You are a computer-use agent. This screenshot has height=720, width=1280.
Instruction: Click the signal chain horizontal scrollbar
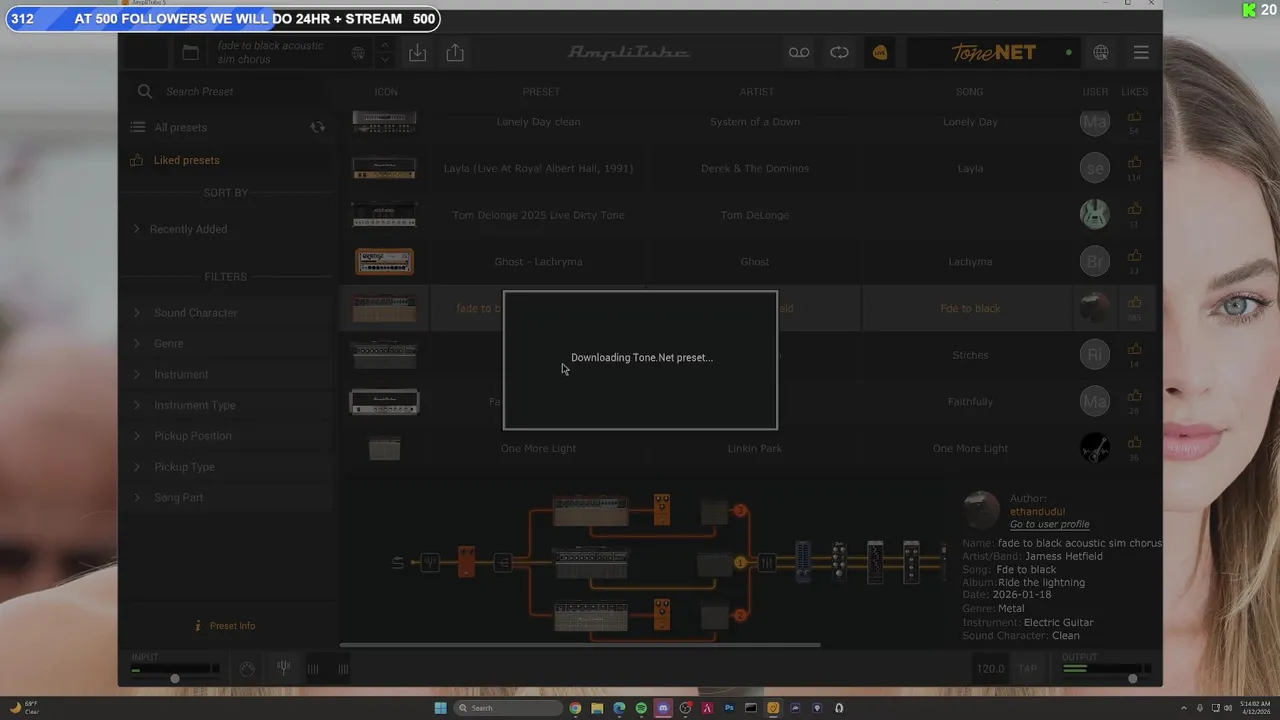pyautogui.click(x=580, y=645)
